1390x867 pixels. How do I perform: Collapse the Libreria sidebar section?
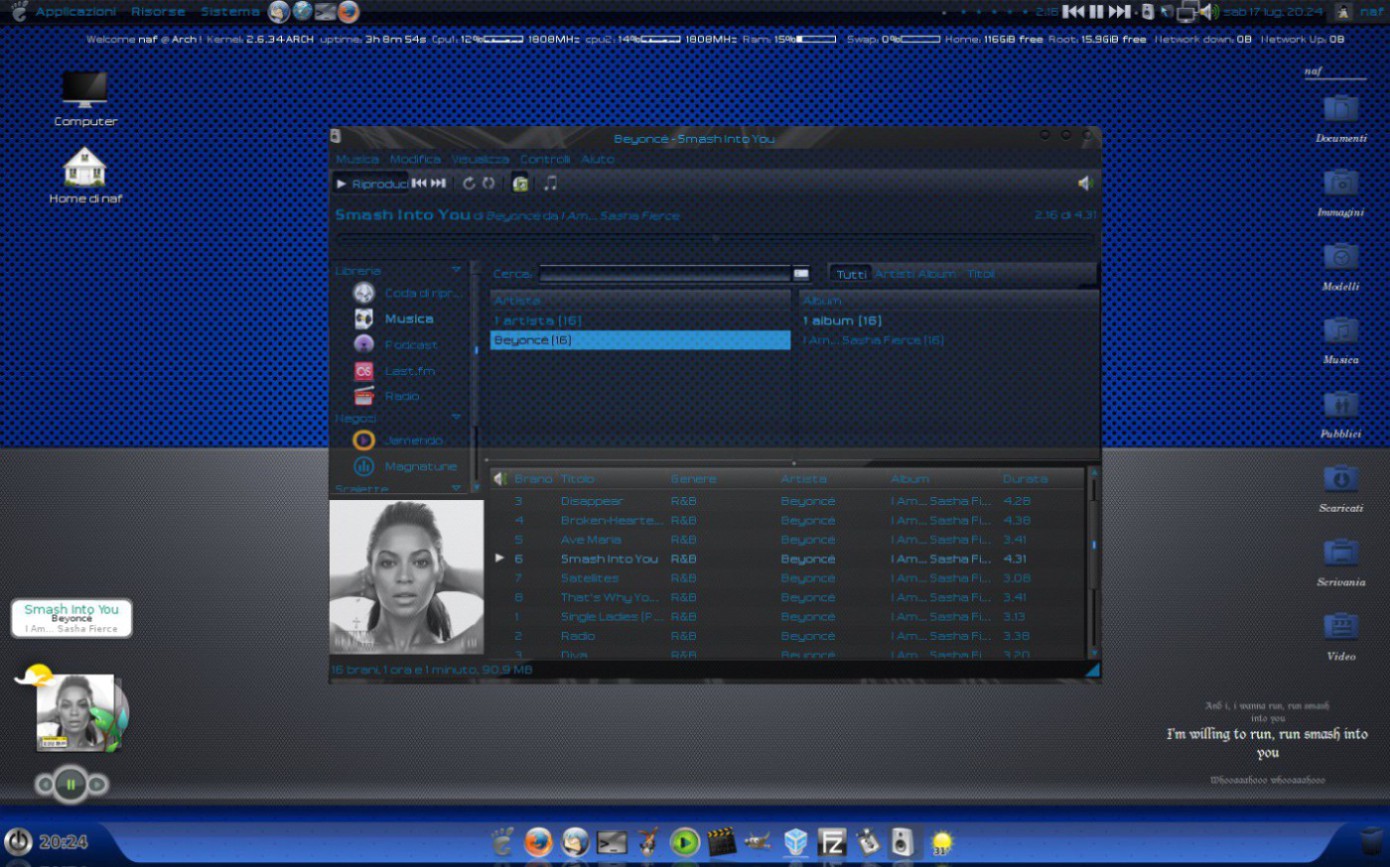[456, 270]
